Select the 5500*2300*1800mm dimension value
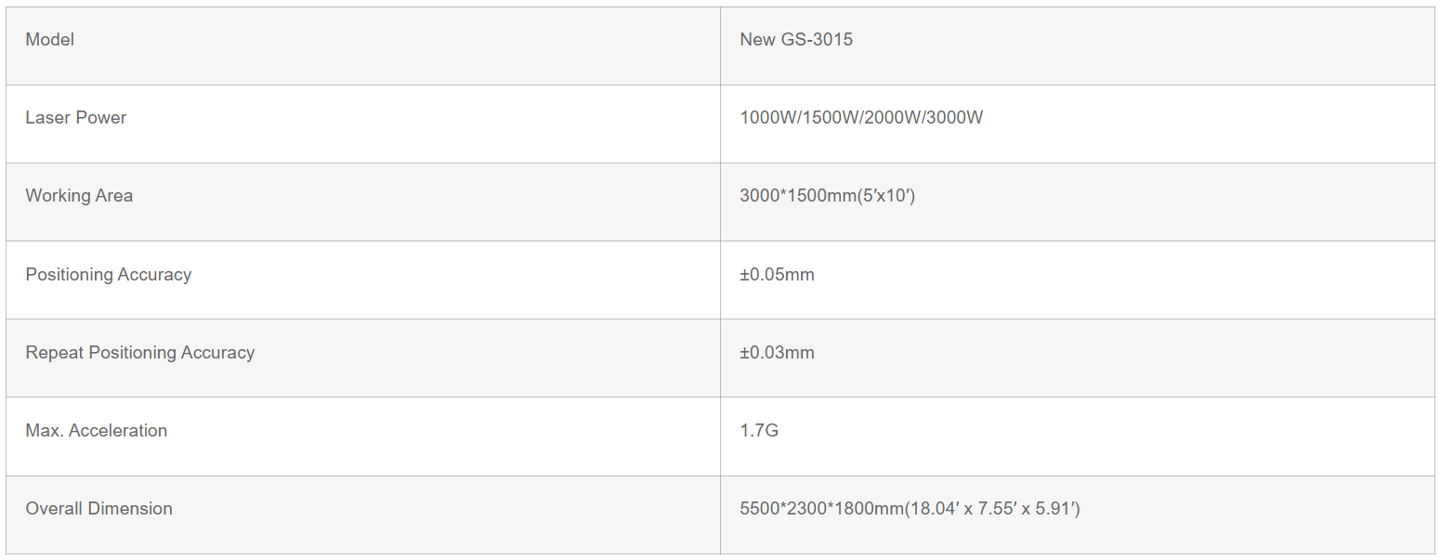Screen dimensions: 1440x560 910,508
